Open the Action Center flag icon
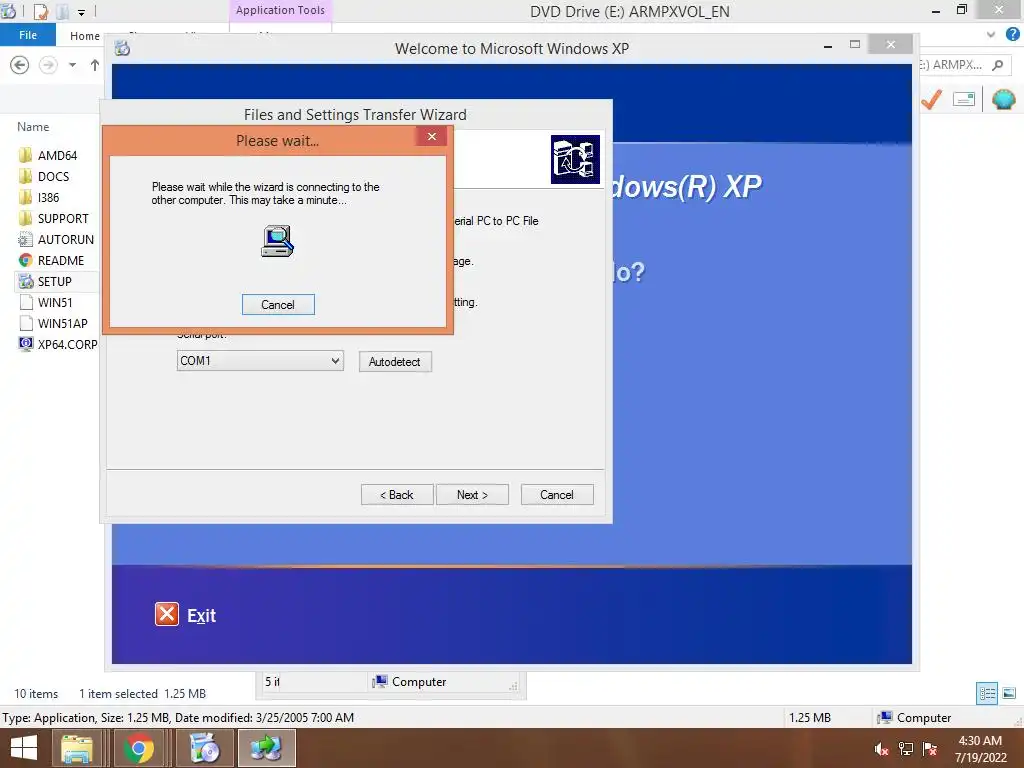This screenshot has height=768, width=1024. (930, 749)
